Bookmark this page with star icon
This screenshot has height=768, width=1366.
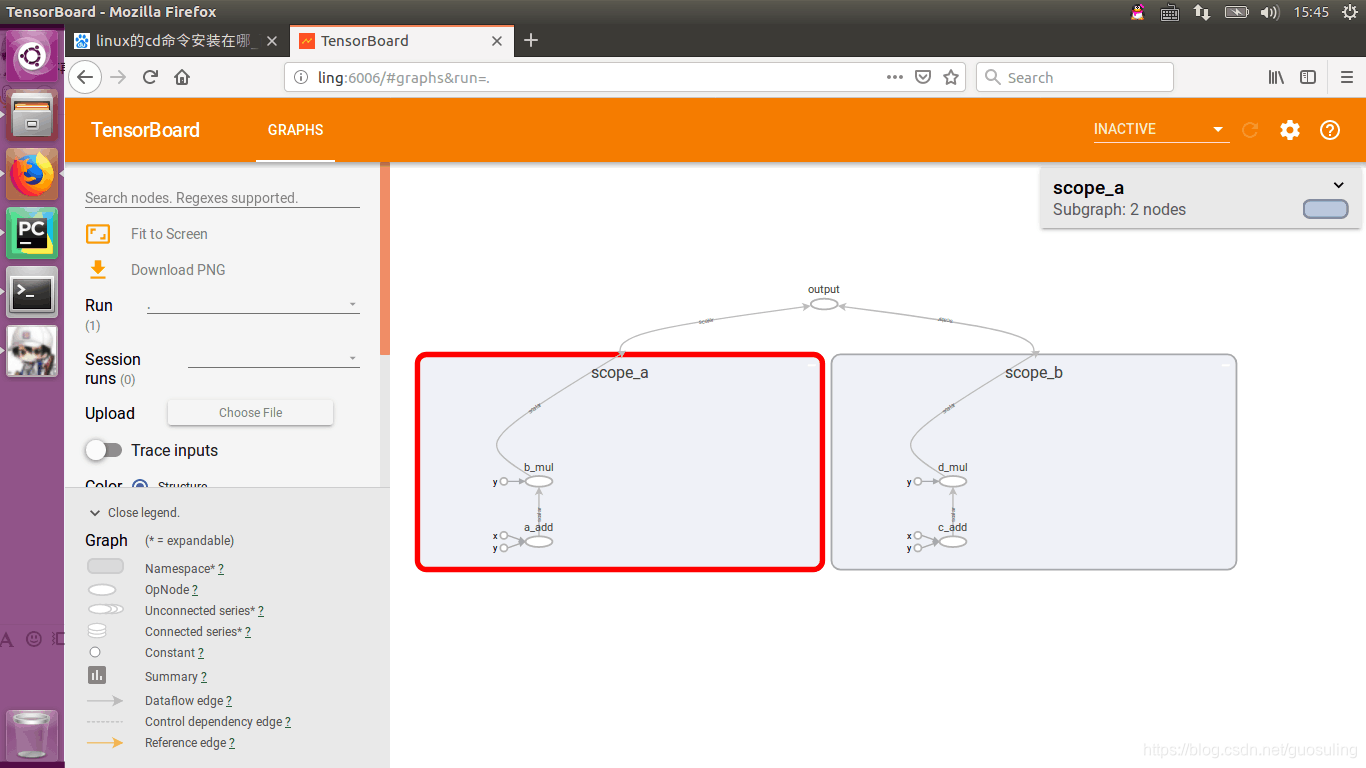951,77
